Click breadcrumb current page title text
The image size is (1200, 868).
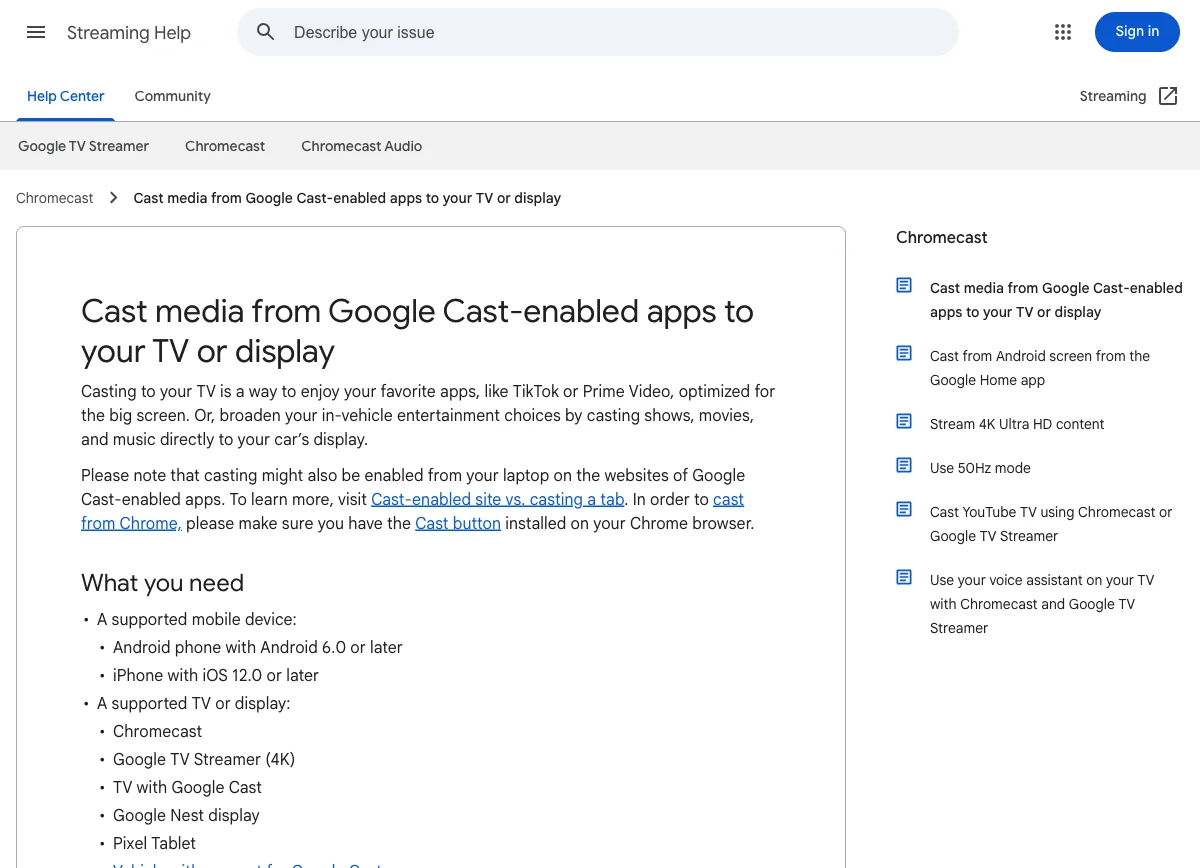click(x=347, y=198)
